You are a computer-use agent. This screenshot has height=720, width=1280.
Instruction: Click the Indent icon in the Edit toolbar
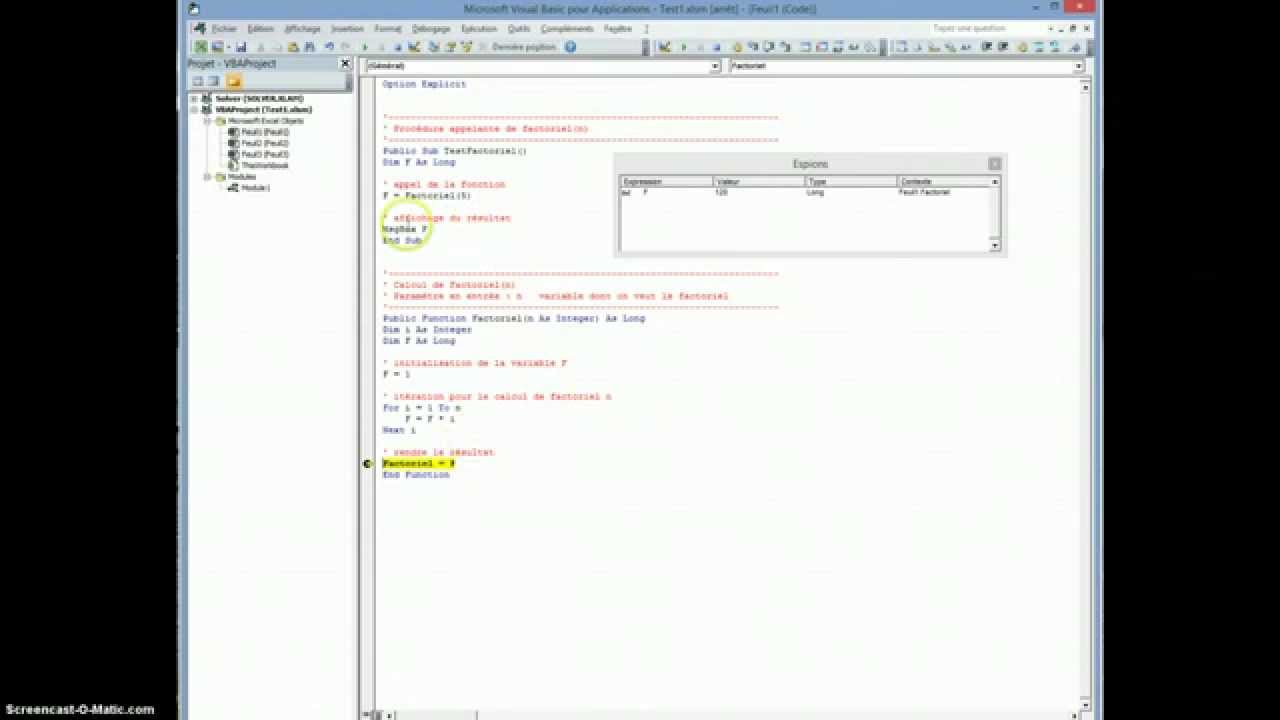[986, 47]
